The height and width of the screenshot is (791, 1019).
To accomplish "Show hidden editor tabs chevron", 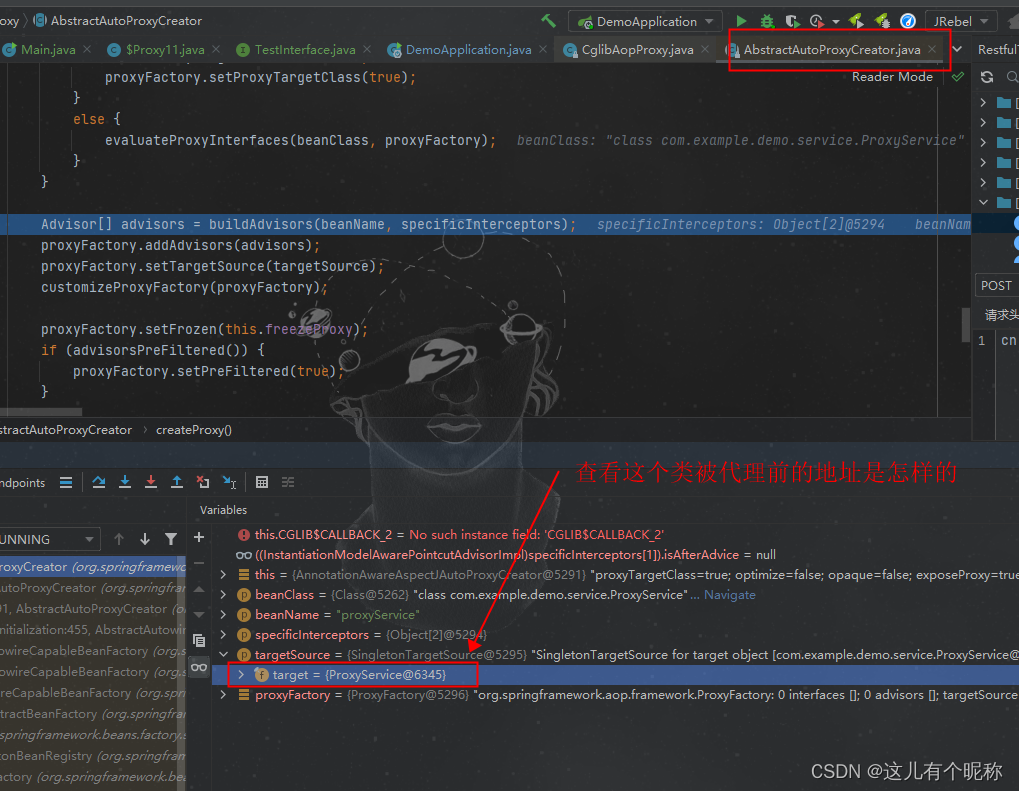I will pyautogui.click(x=957, y=49).
